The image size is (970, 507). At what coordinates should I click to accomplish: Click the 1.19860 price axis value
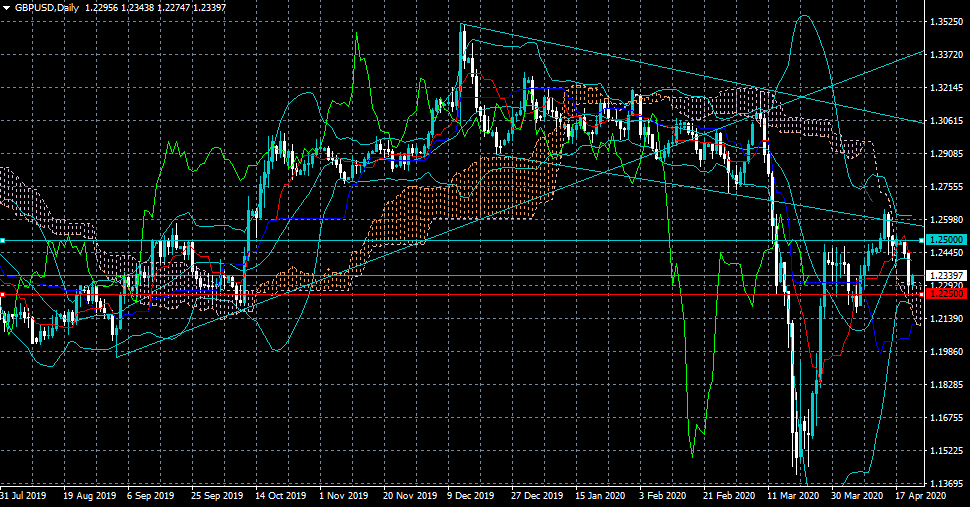pos(946,351)
